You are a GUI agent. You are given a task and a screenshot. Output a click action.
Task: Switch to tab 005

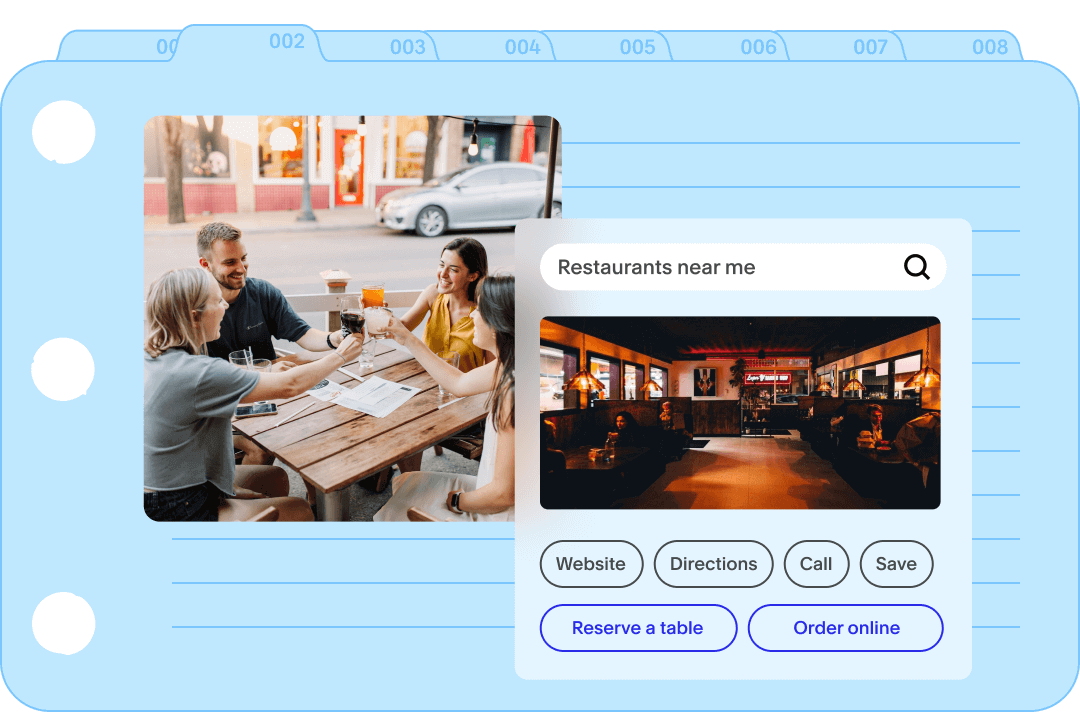tap(637, 46)
